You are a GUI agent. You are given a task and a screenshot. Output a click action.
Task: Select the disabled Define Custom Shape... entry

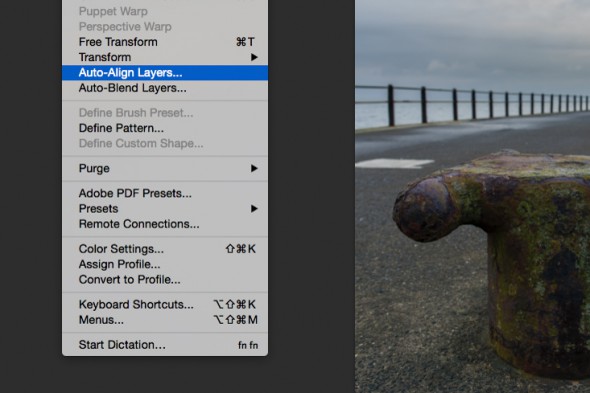tap(165, 143)
